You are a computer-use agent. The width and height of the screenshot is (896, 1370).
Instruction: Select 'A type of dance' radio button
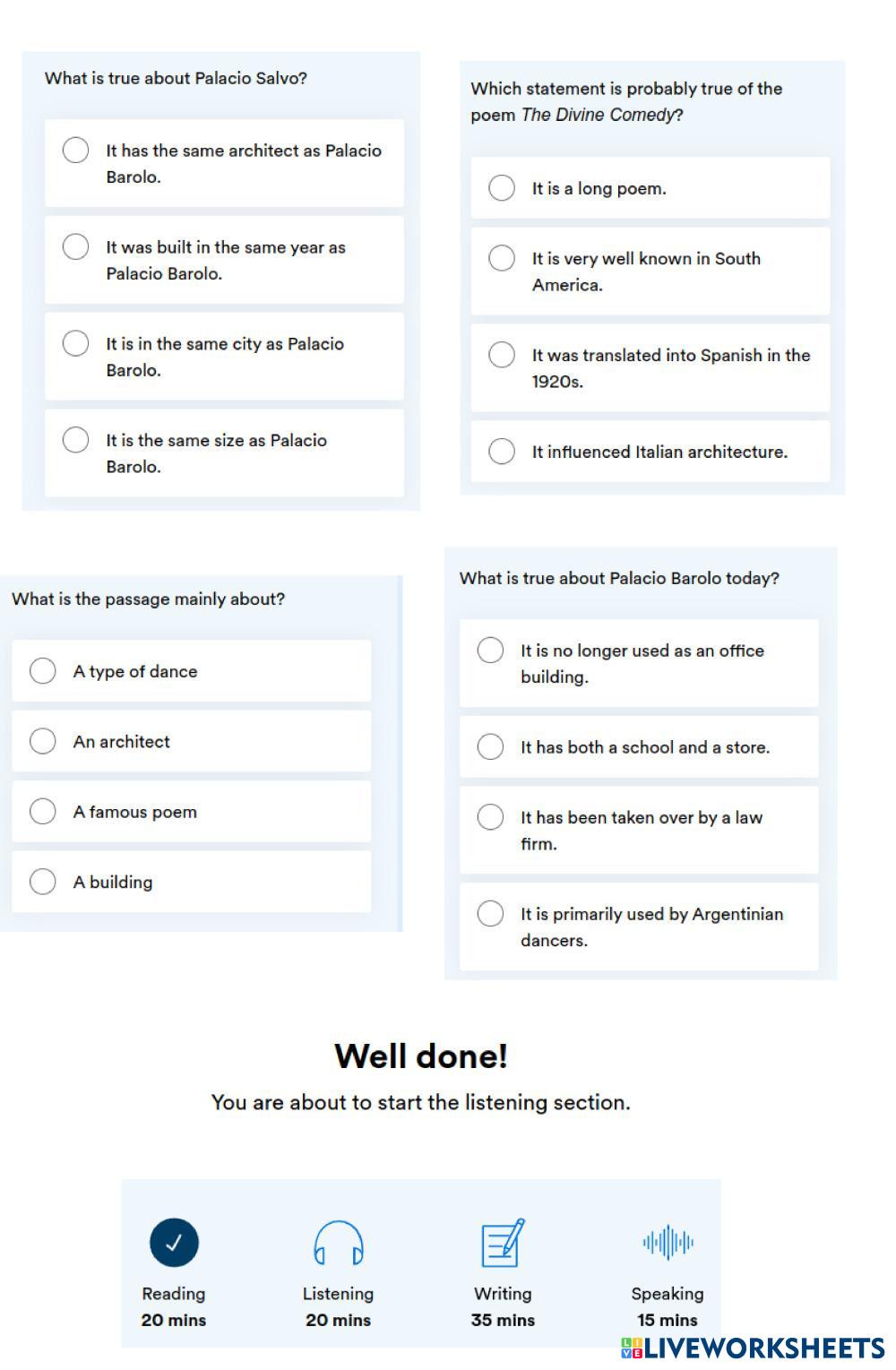coord(43,671)
